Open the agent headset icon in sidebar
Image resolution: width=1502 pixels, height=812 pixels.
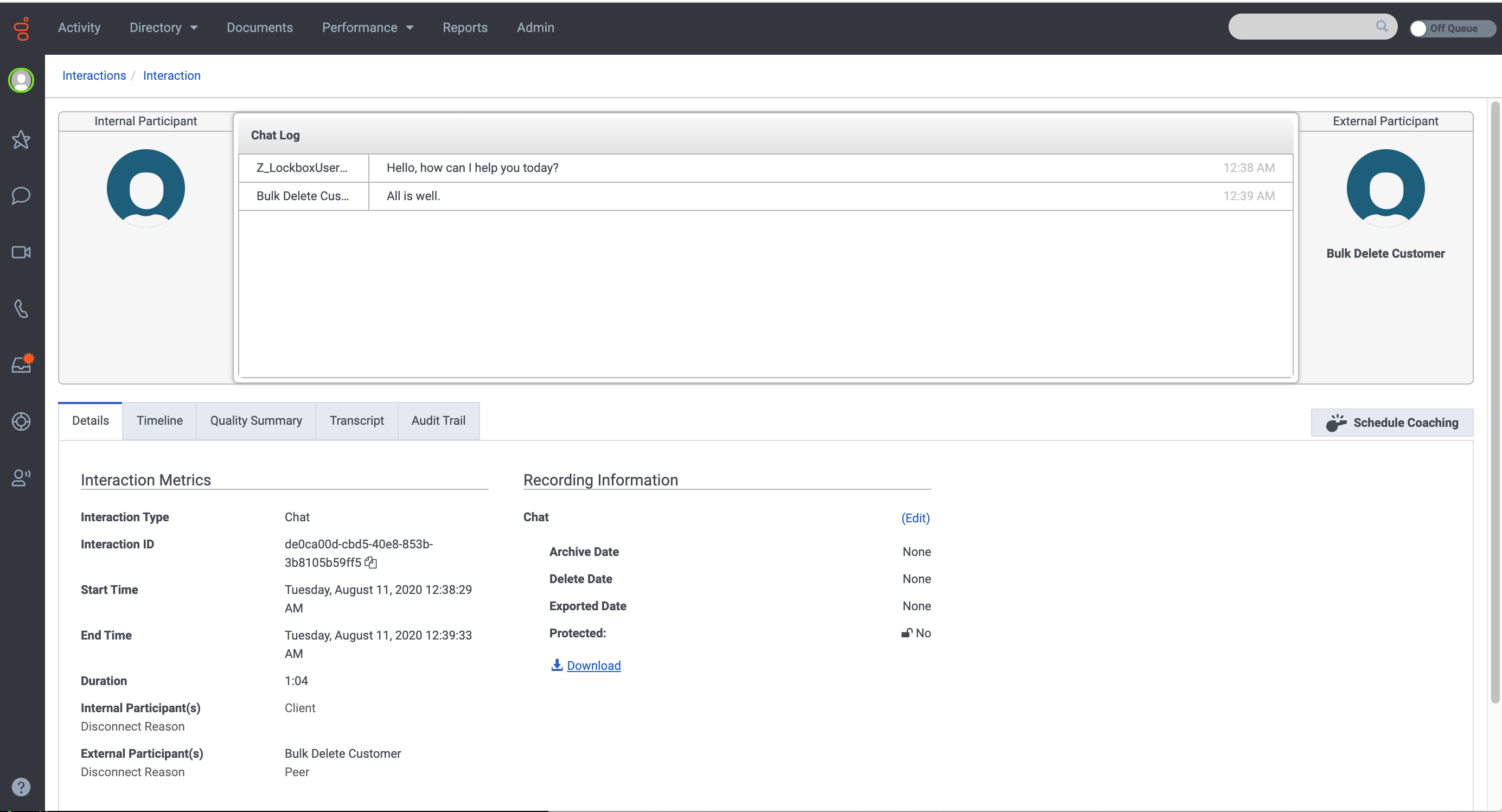pyautogui.click(x=21, y=477)
